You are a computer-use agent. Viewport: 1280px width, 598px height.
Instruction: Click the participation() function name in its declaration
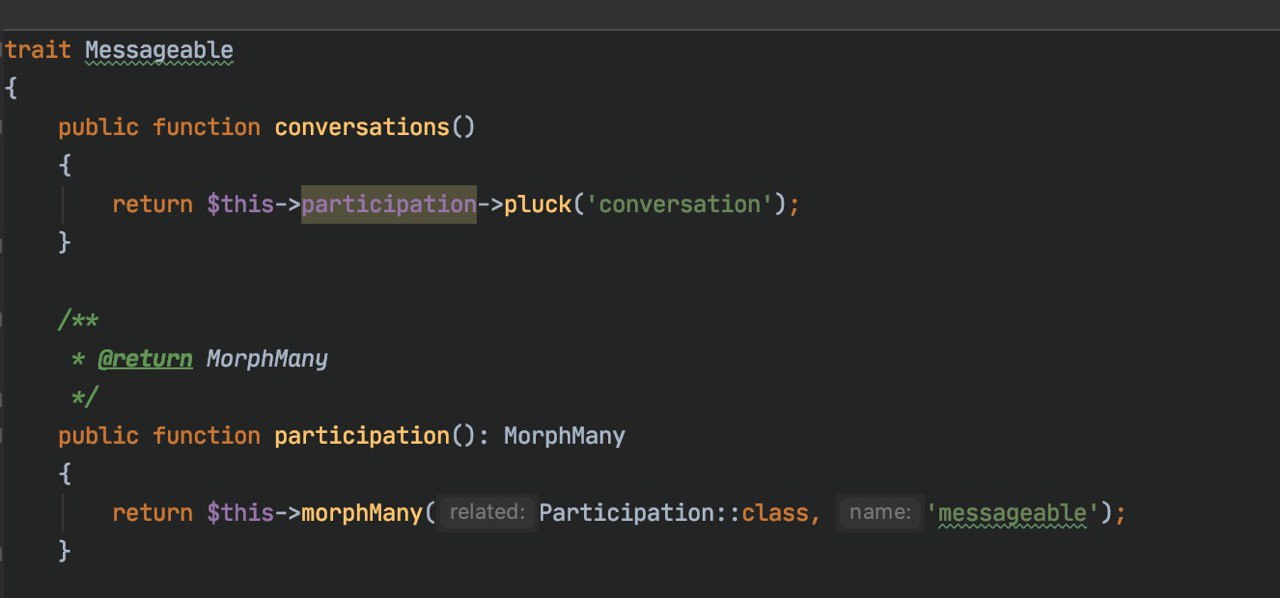362,436
